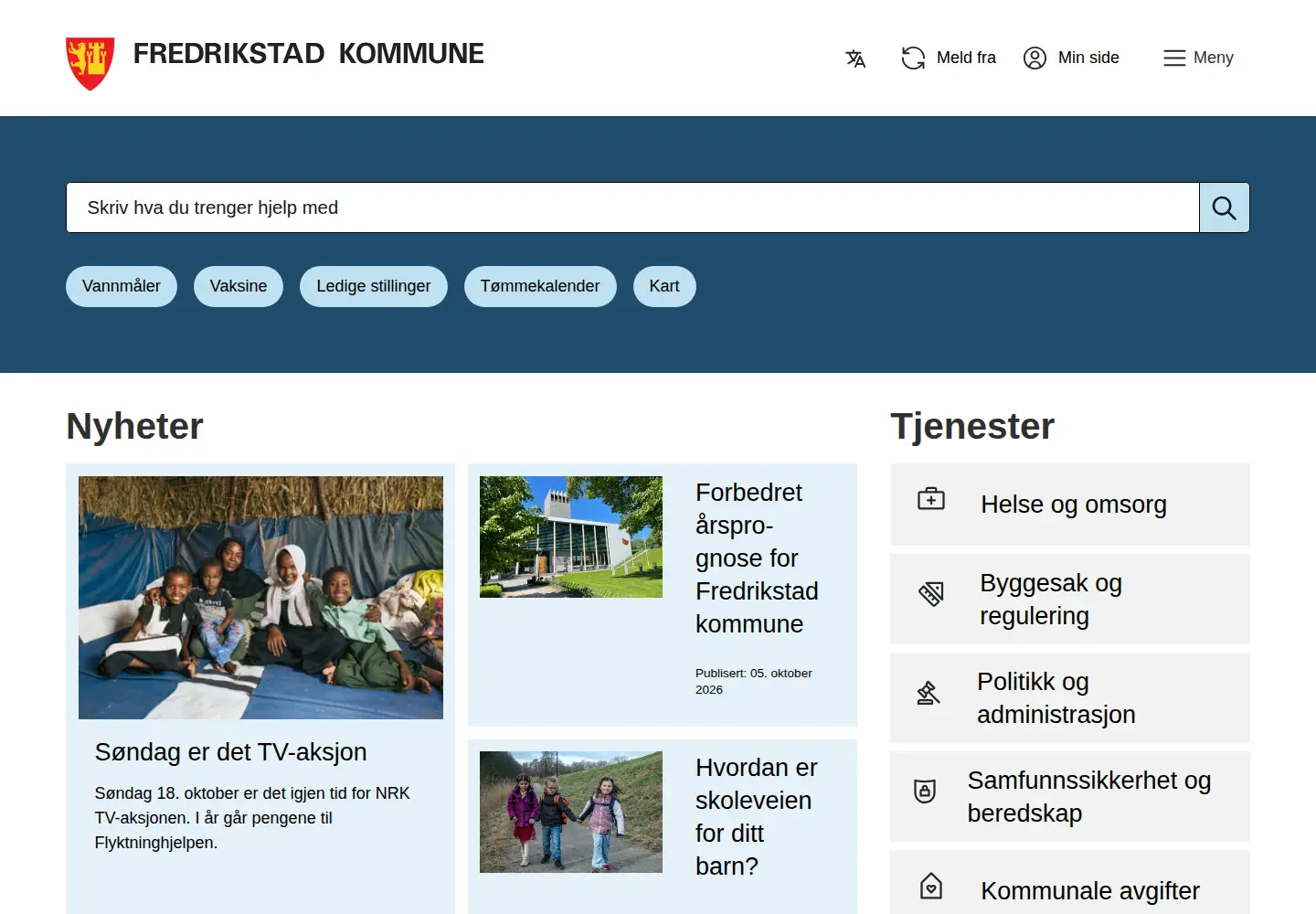Click the magnifying glass search button
This screenshot has width=1316, height=914.
coord(1225,207)
